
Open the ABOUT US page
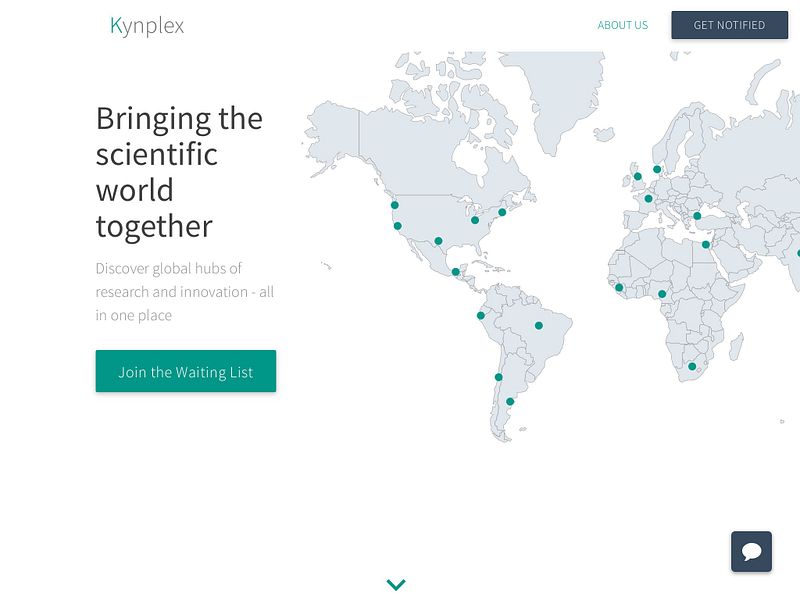622,25
